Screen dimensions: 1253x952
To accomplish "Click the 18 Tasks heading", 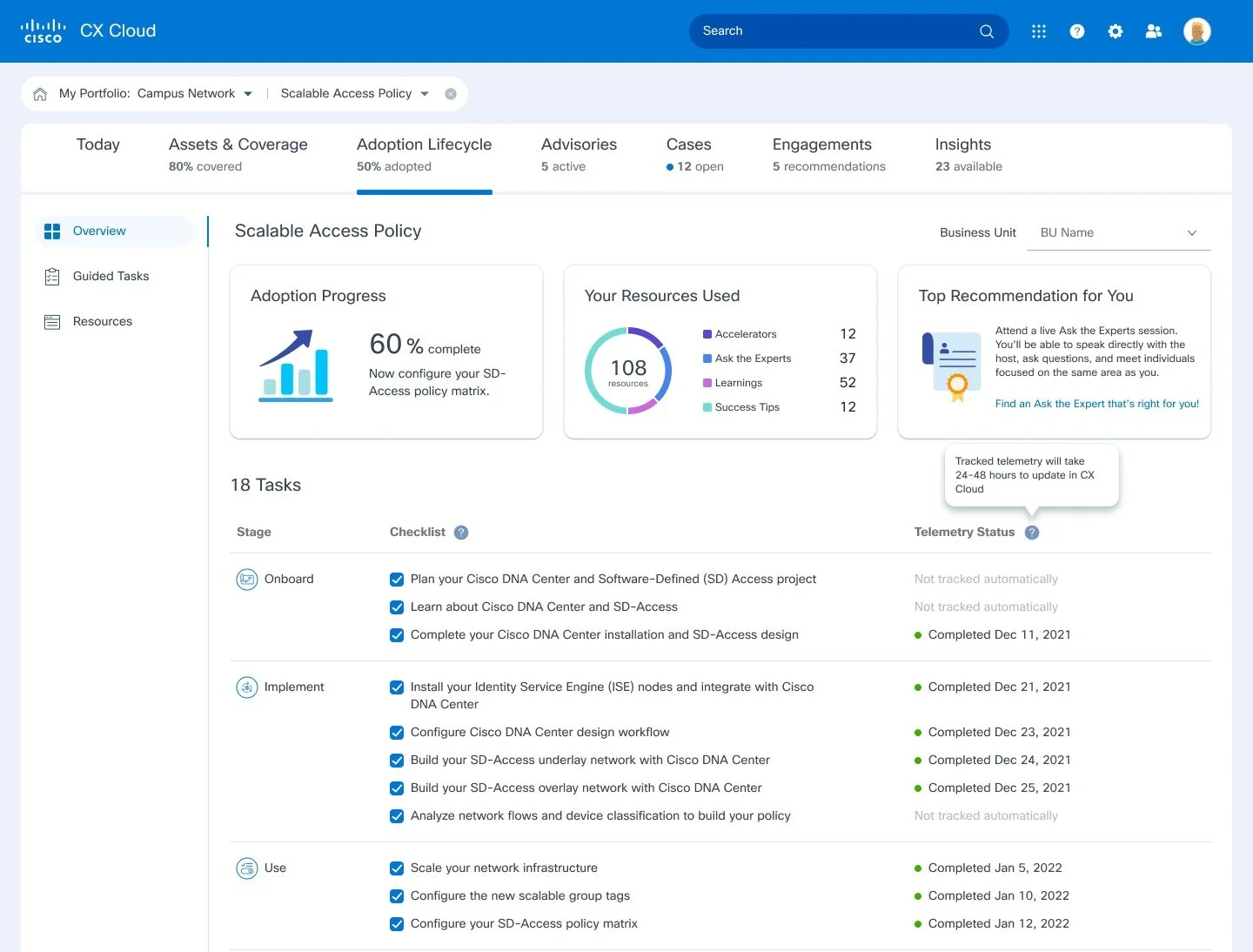I will pos(265,486).
